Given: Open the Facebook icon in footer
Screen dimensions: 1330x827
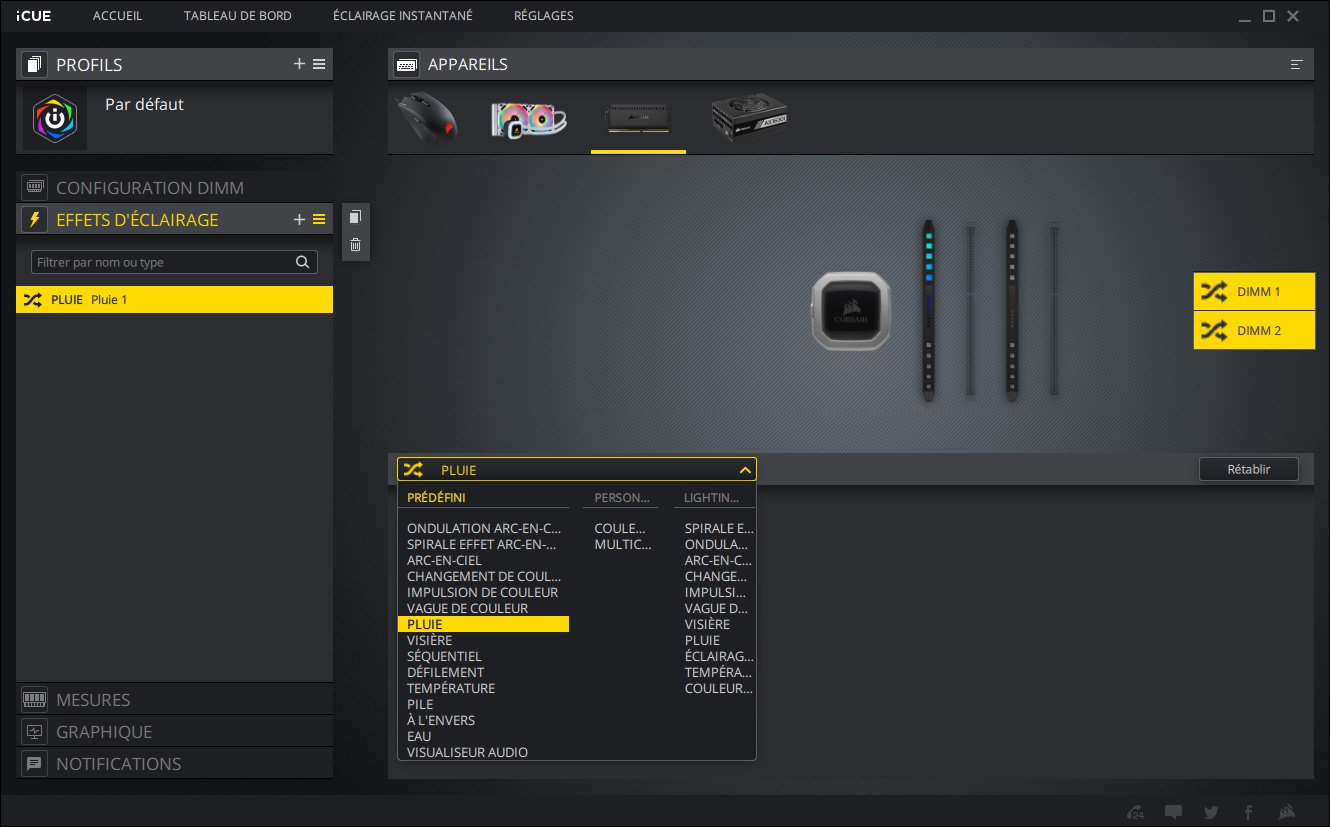Looking at the screenshot, I should (x=1248, y=812).
